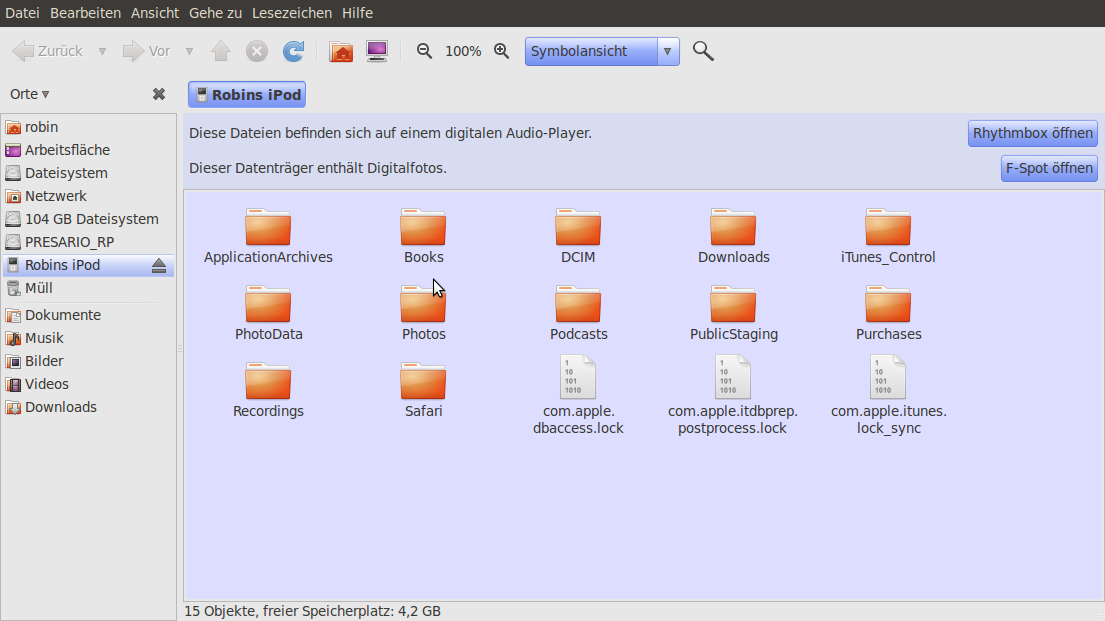Click the Computer monitor toolbar icon
This screenshot has width=1105, height=621.
(377, 51)
